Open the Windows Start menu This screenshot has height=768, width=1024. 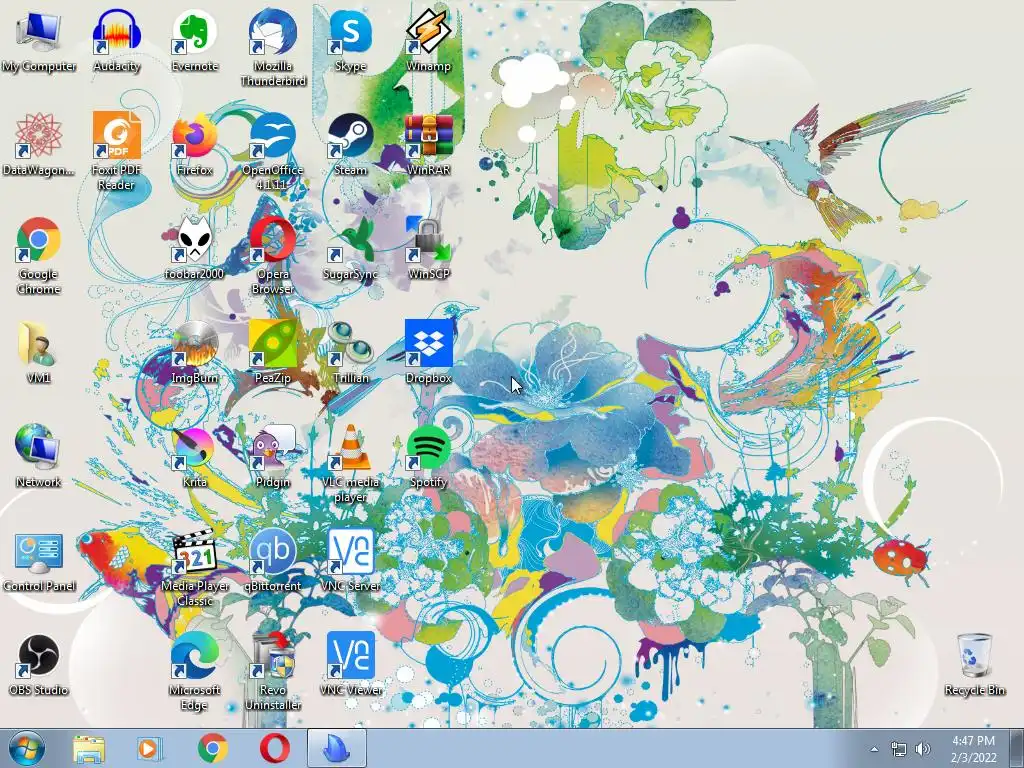[x=27, y=748]
